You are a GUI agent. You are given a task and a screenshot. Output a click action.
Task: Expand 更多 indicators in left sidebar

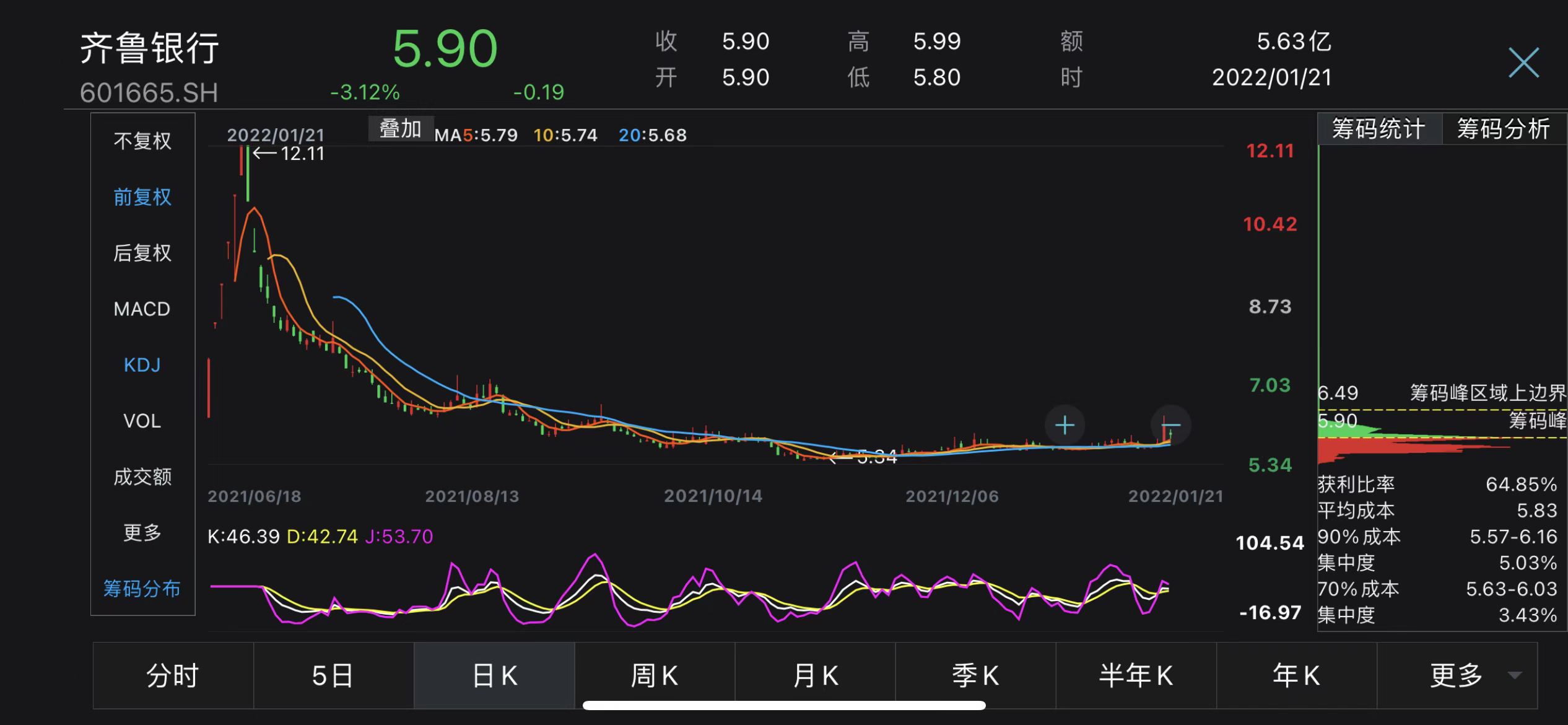tap(142, 532)
